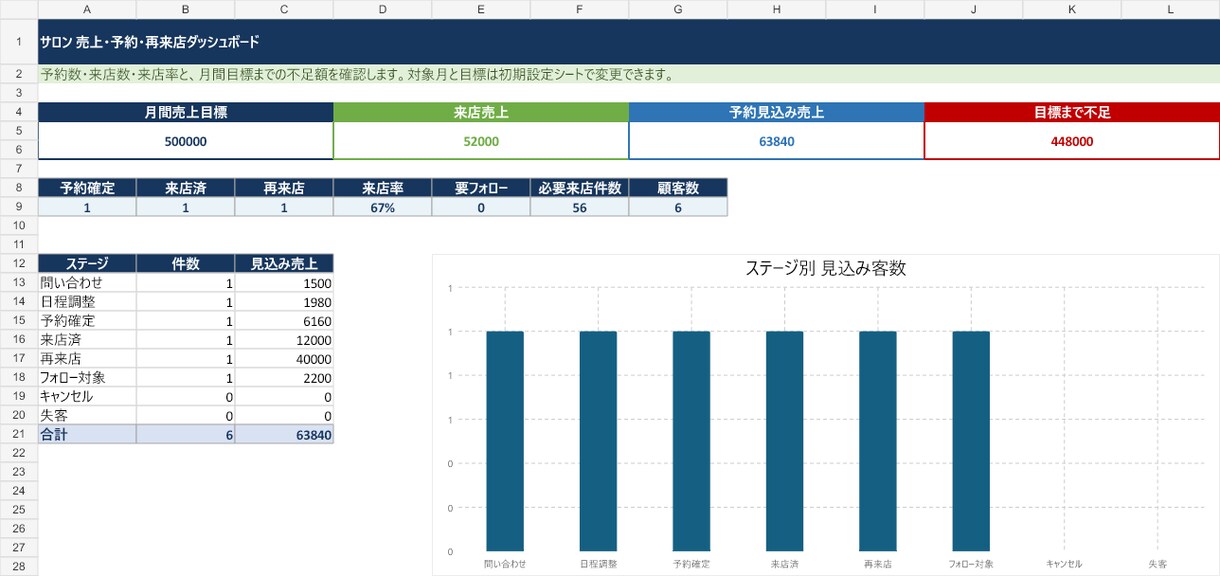Viewport: 1220px width, 576px height.
Task: Select the 予約見込み売上 blue header cell
Action: (x=777, y=113)
